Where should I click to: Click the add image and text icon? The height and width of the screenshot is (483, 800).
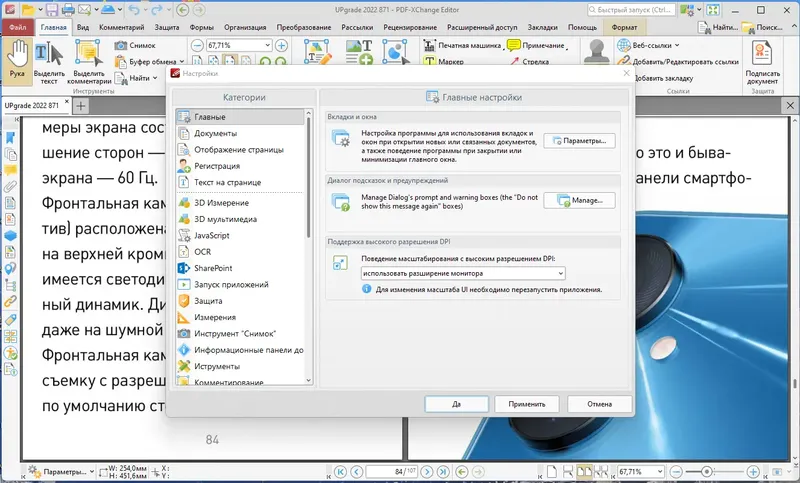pyautogui.click(x=359, y=52)
